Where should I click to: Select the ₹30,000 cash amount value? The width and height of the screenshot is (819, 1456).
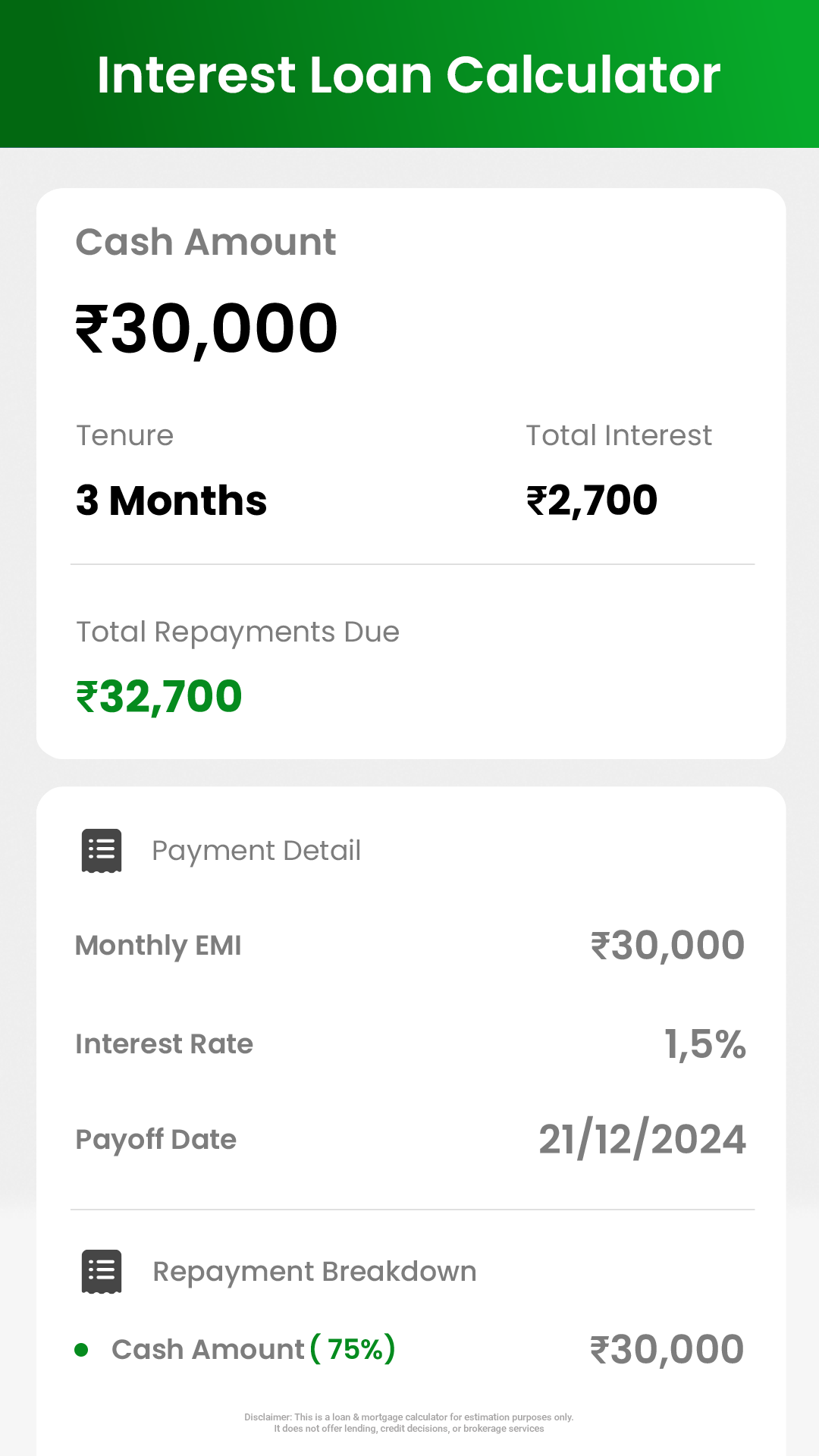coord(206,329)
